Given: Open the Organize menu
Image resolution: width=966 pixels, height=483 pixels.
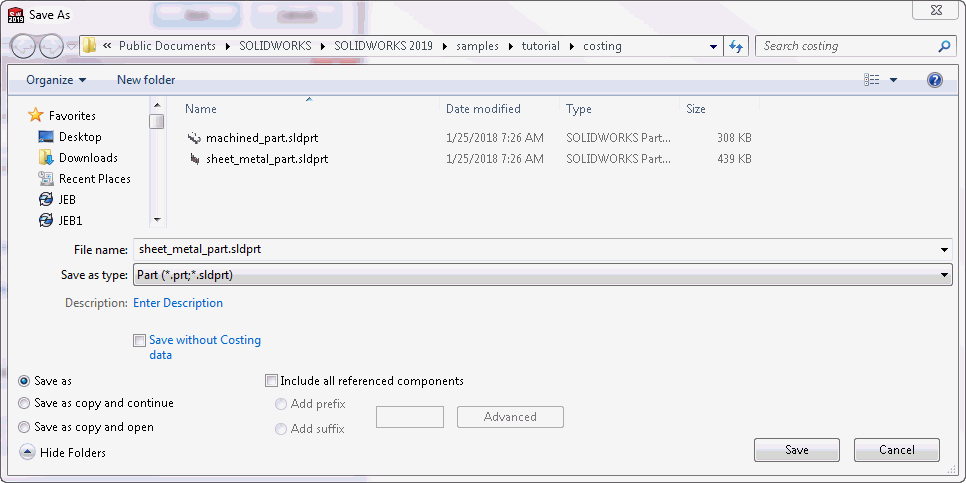Looking at the screenshot, I should pos(56,80).
